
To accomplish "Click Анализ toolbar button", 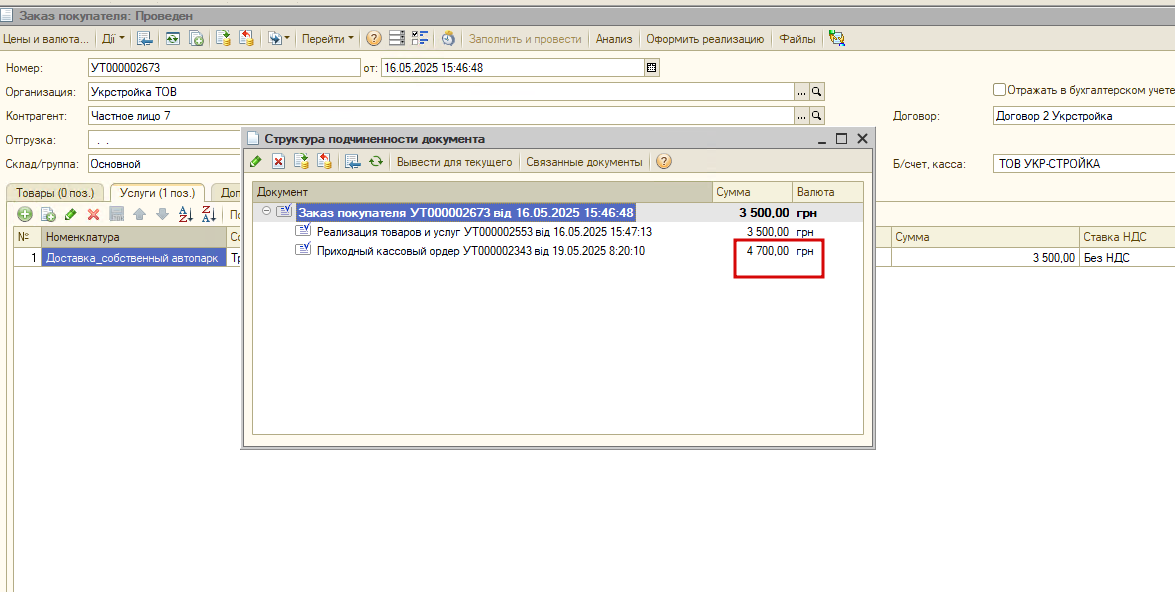I will tap(614, 38).
